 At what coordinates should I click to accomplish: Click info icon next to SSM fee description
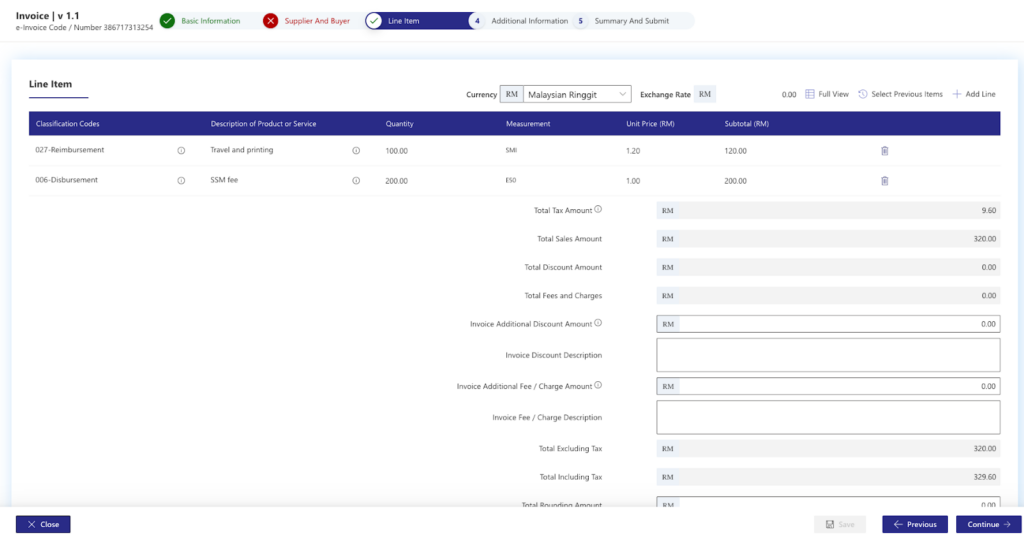pos(356,181)
